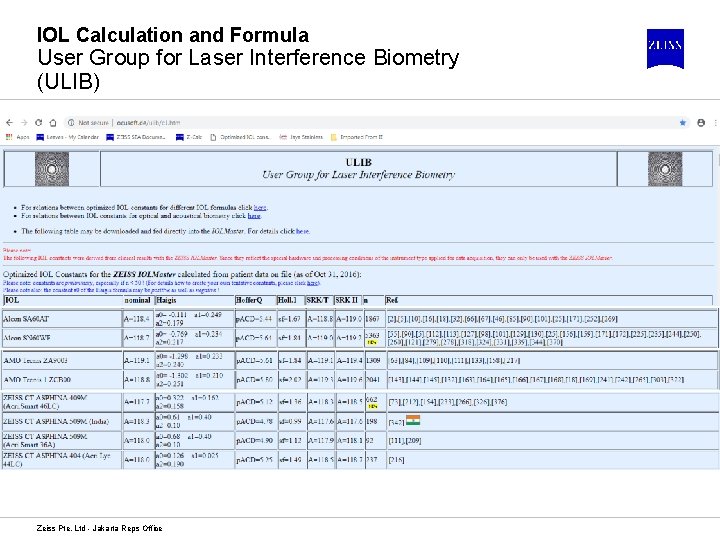Click the '1867' n value for SA60AT

373,319
